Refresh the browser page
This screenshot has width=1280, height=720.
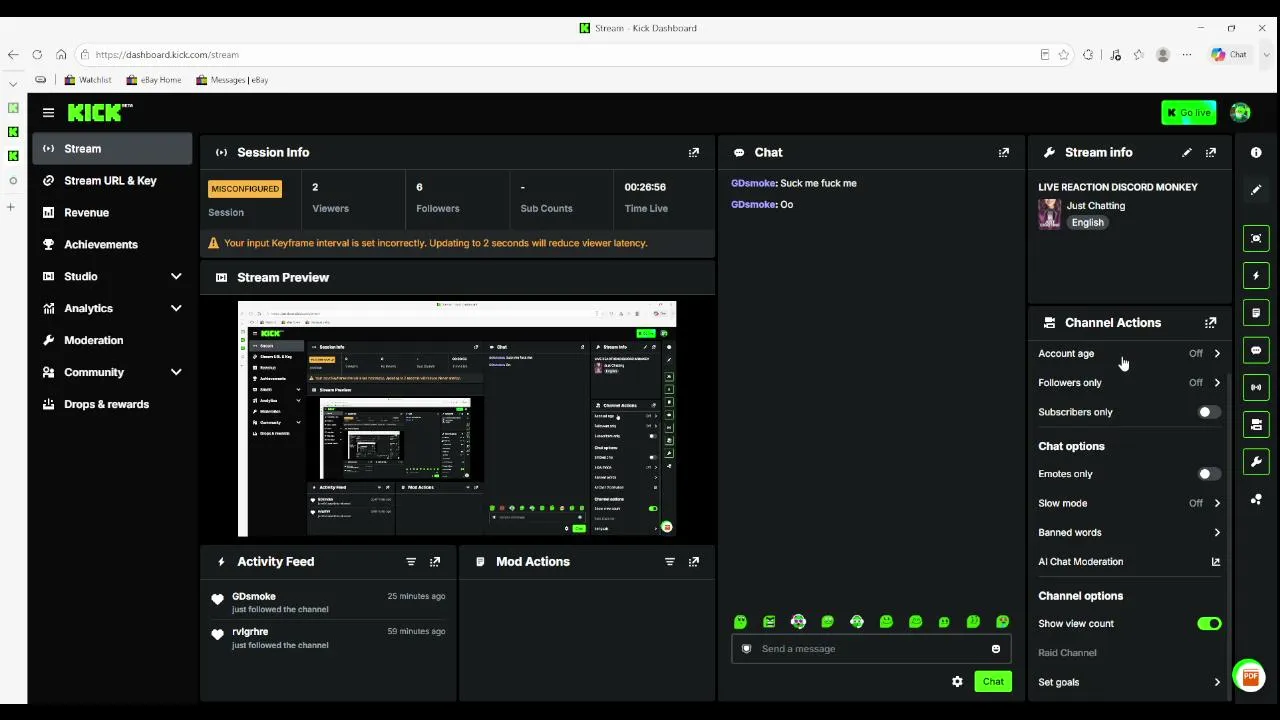(x=37, y=55)
